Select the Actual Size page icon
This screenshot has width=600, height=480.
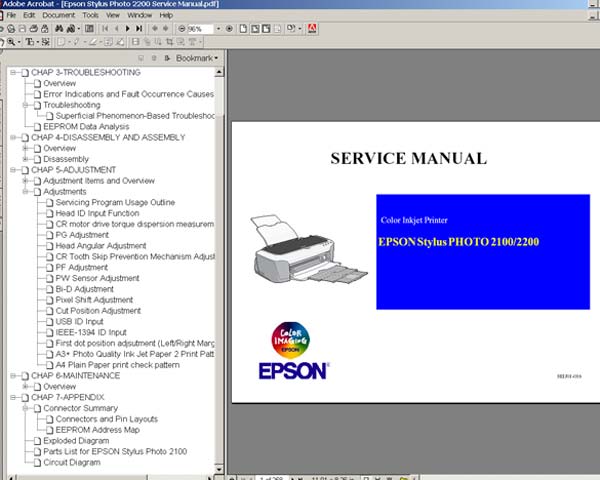(x=243, y=29)
